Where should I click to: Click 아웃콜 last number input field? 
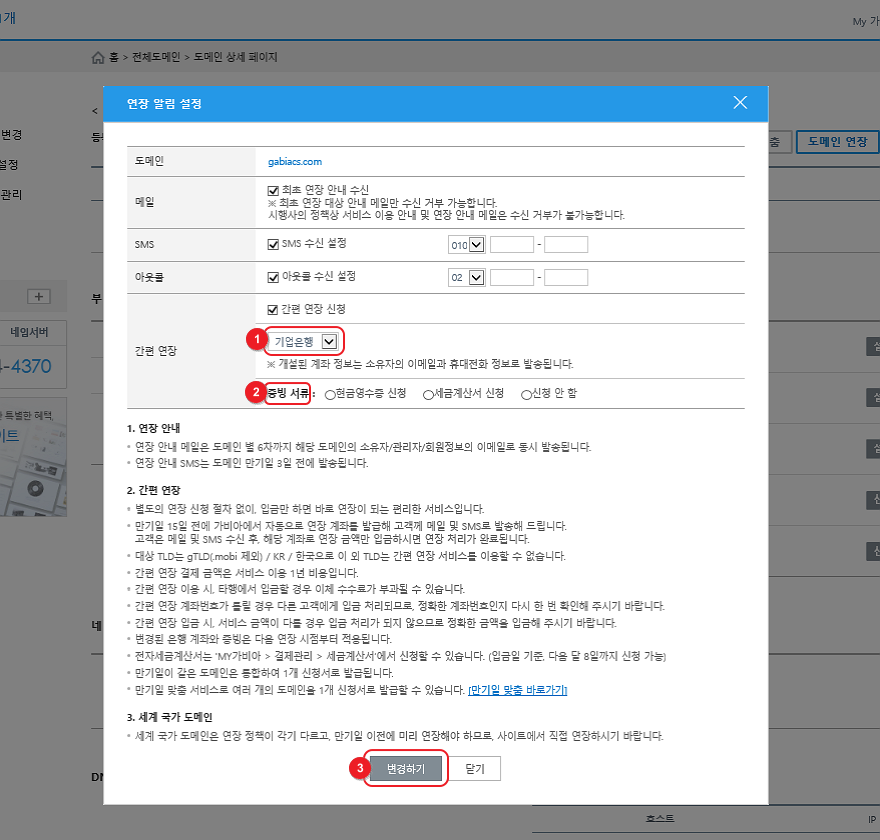[566, 277]
